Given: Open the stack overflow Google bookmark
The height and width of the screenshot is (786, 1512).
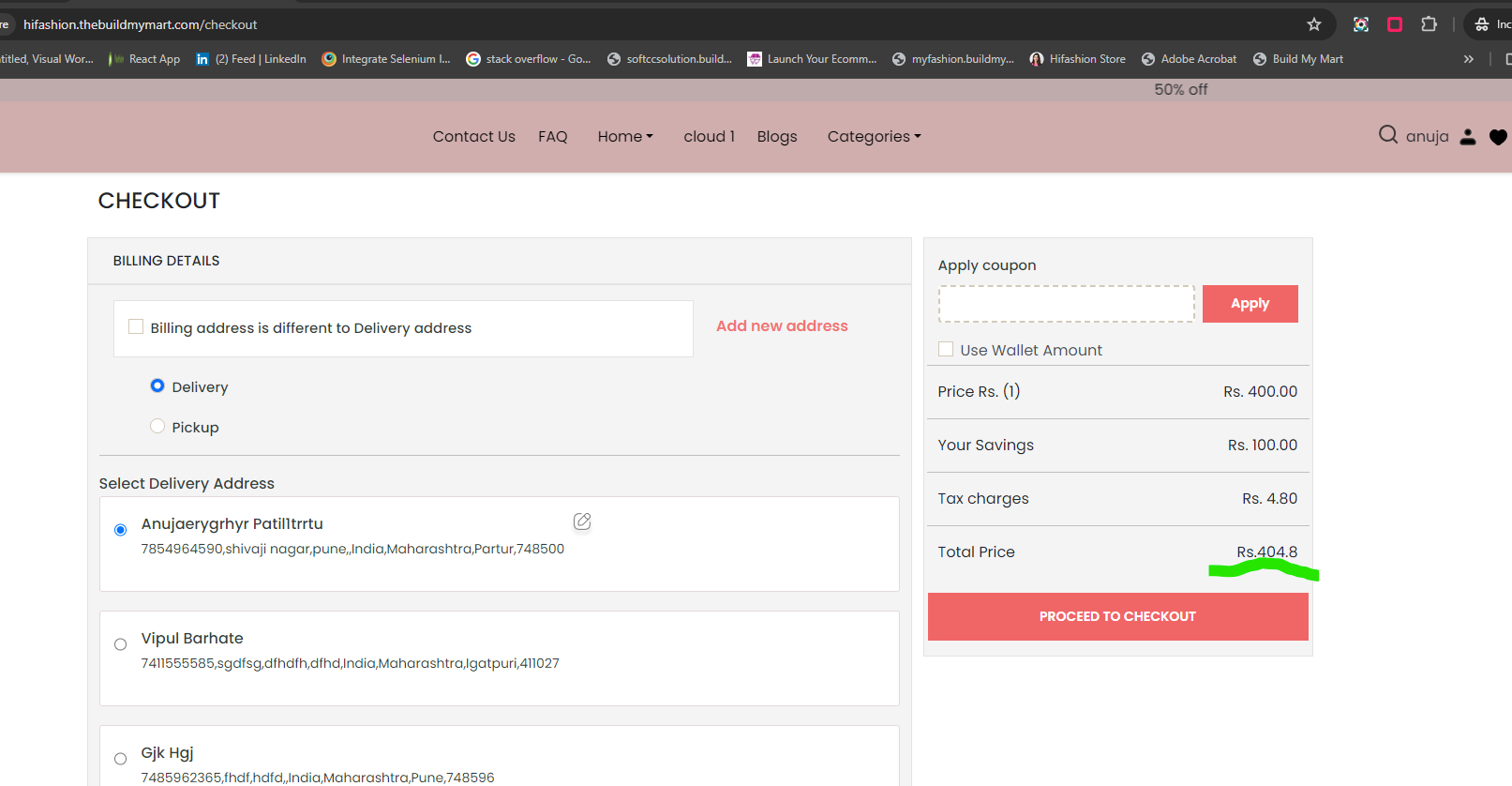Looking at the screenshot, I should coord(529,59).
